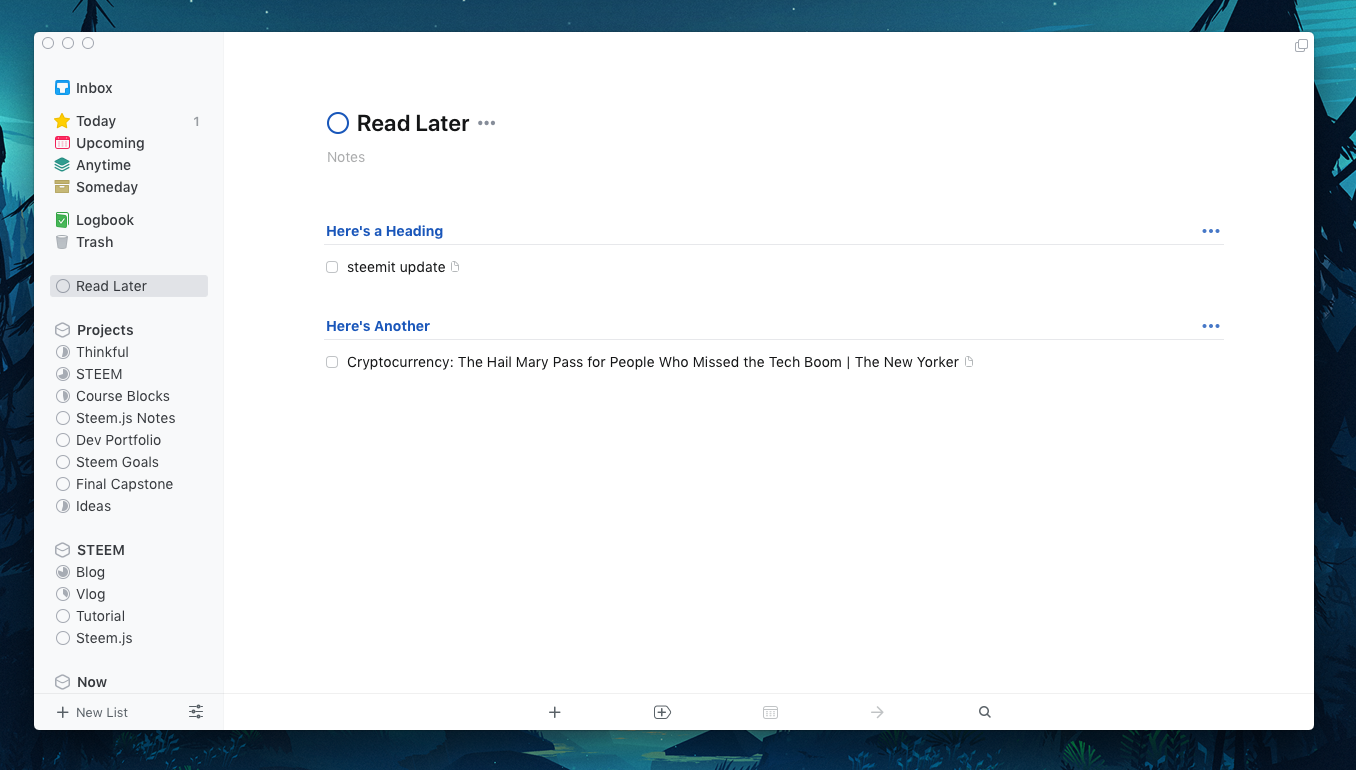Click the Read Later project title
The image size is (1356, 770).
tap(413, 123)
